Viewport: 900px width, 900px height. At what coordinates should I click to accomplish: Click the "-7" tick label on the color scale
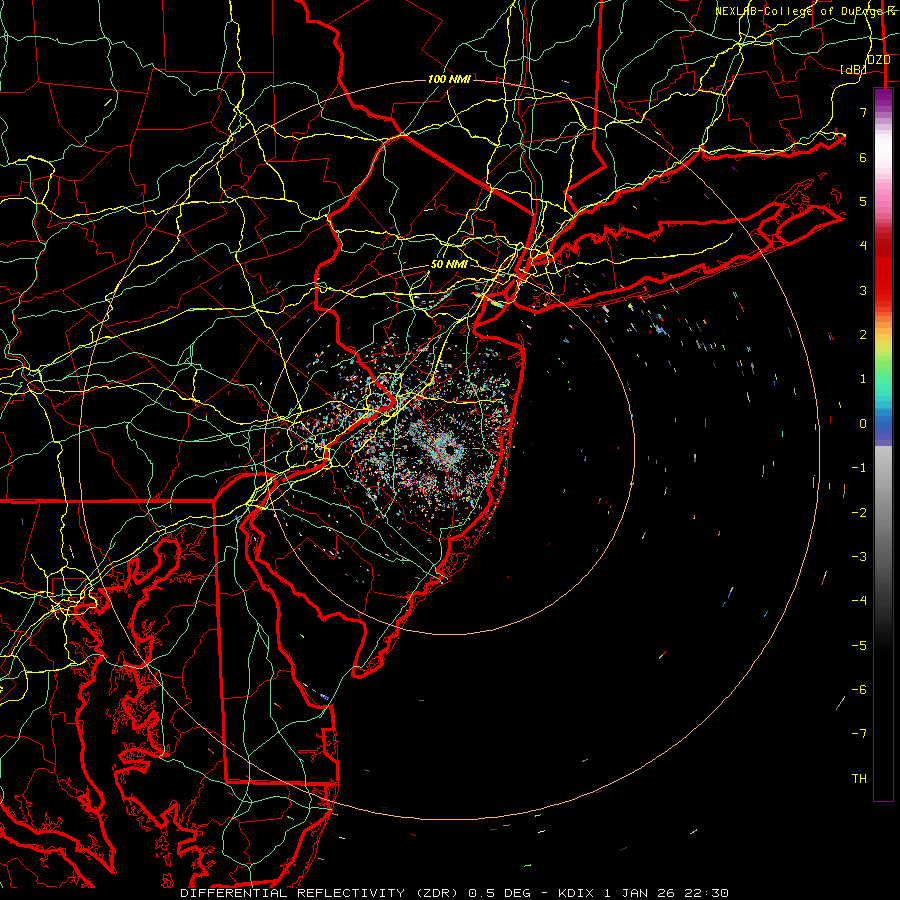click(859, 734)
